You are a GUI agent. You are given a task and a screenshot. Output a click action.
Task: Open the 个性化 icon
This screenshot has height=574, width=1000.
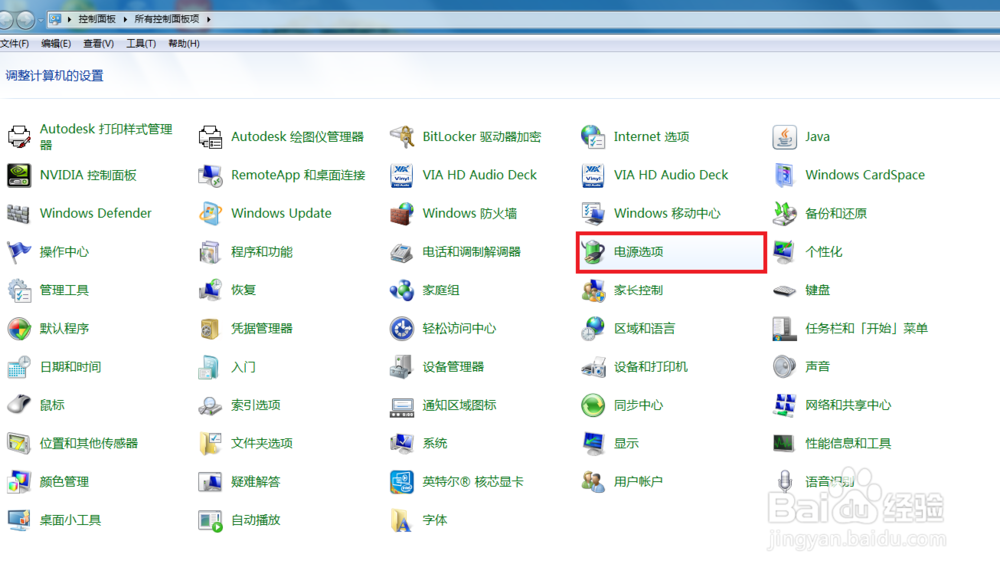(x=784, y=251)
